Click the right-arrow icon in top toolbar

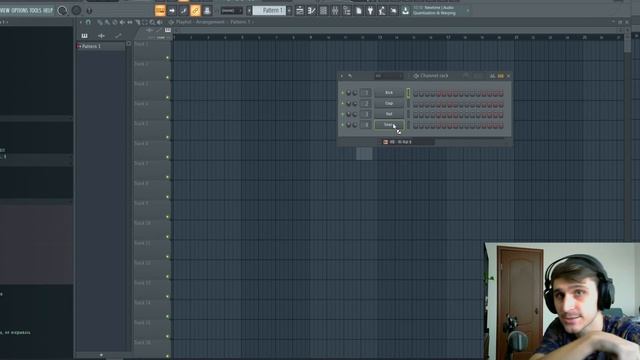pyautogui.click(x=172, y=11)
